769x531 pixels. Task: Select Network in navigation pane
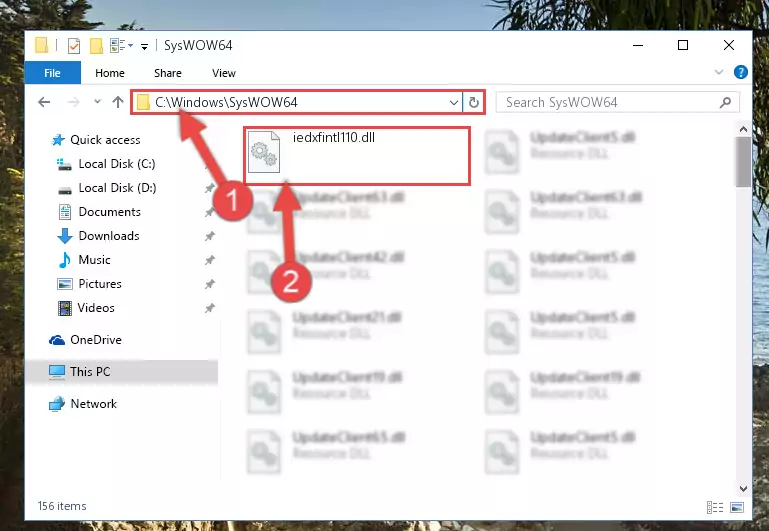(x=94, y=404)
